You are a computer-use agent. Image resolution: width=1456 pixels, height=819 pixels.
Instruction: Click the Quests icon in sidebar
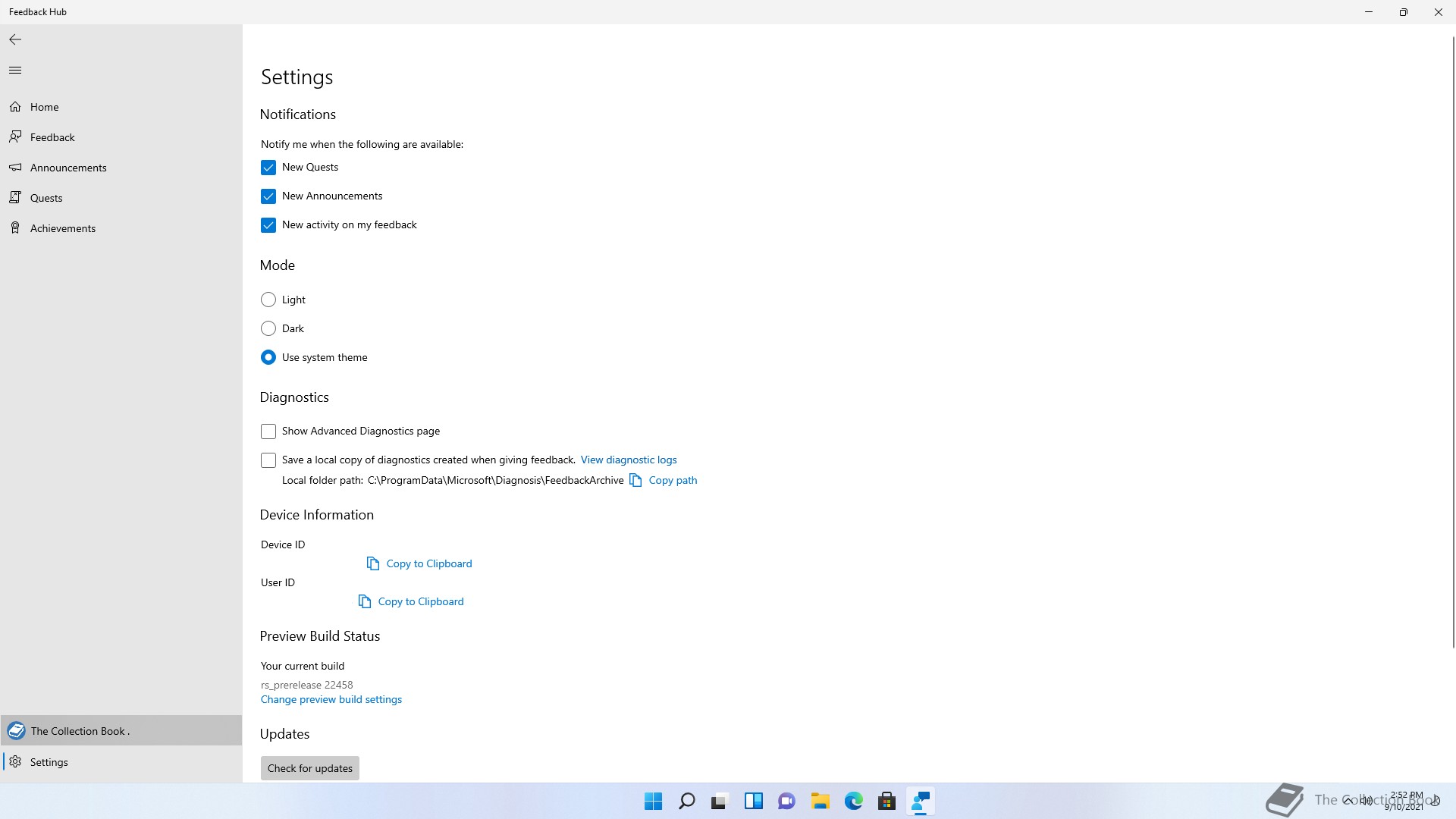coord(15,197)
